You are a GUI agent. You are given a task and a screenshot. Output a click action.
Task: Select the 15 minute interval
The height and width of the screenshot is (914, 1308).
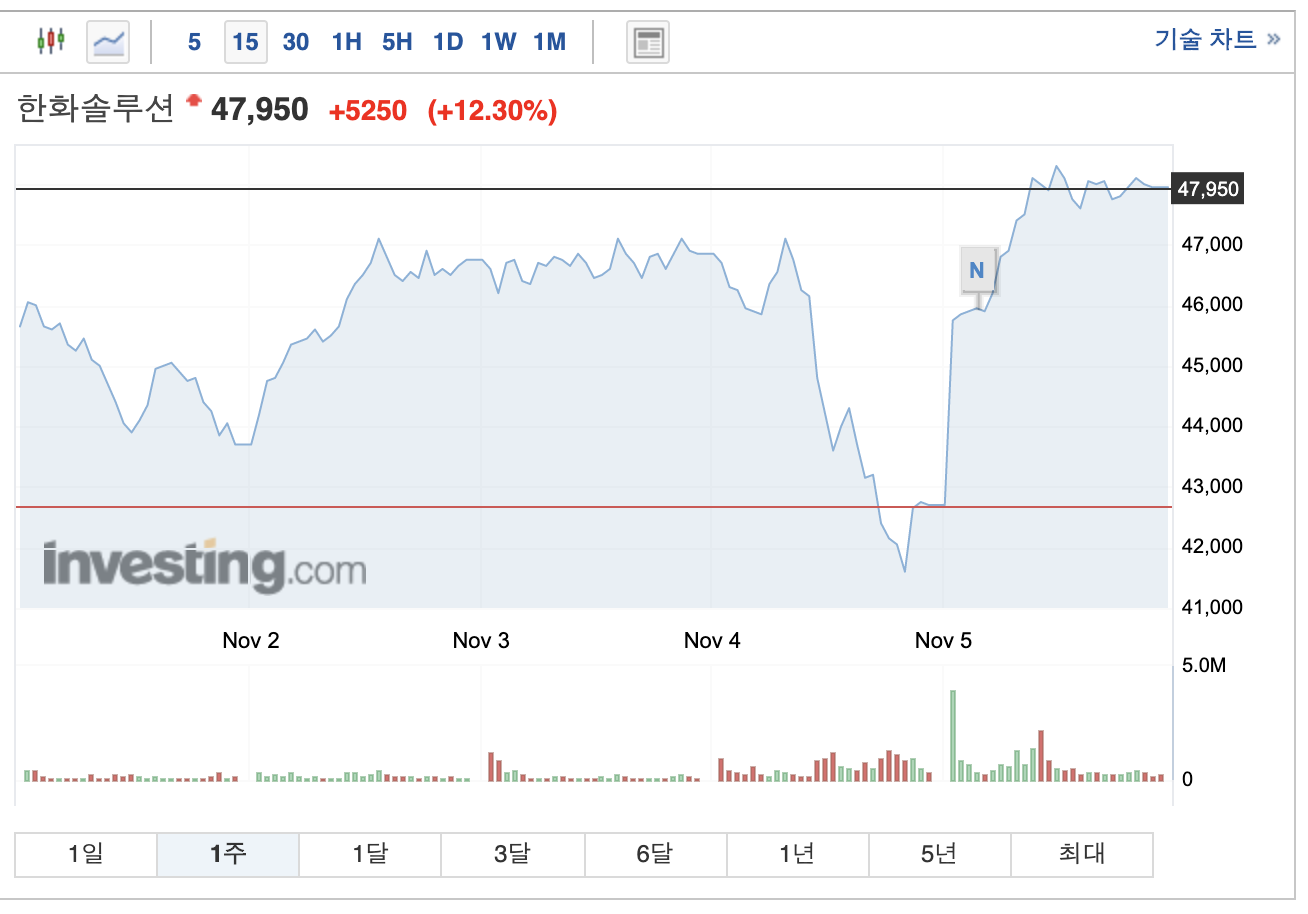245,42
